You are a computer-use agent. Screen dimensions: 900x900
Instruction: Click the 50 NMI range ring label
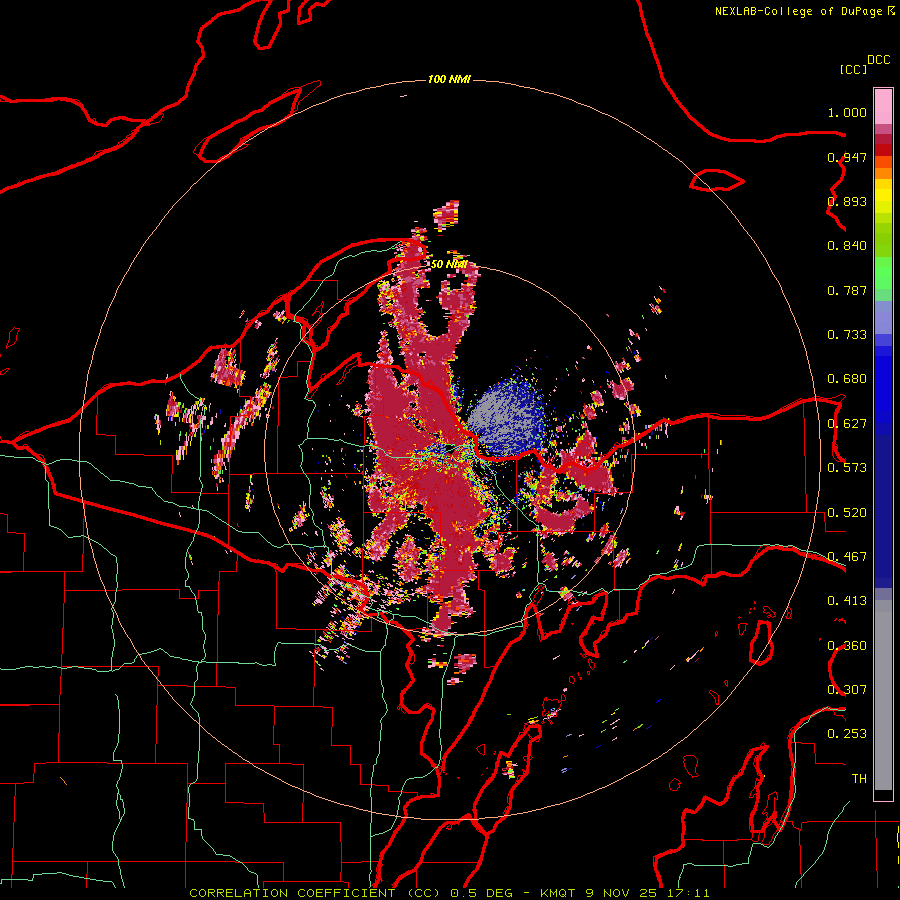449,264
